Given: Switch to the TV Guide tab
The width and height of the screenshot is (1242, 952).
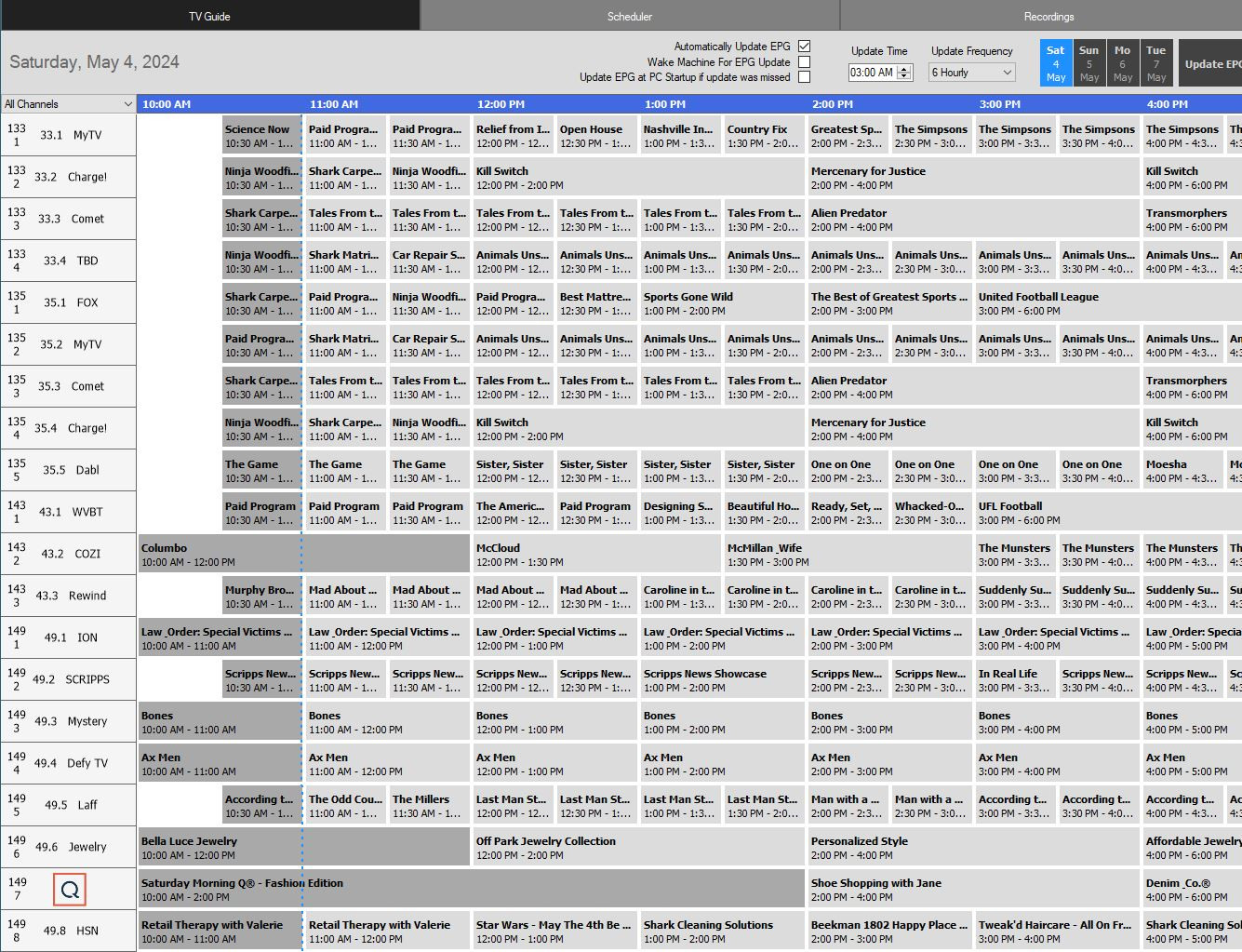Looking at the screenshot, I should (210, 16).
